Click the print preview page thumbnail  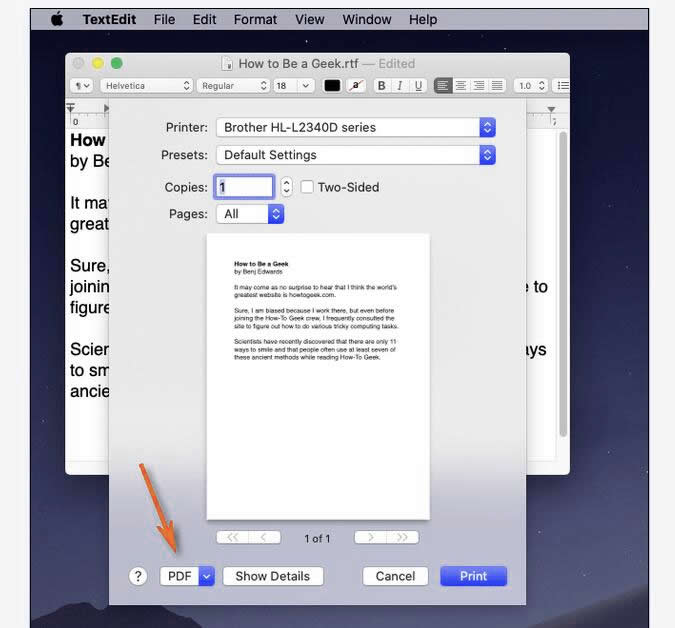318,377
